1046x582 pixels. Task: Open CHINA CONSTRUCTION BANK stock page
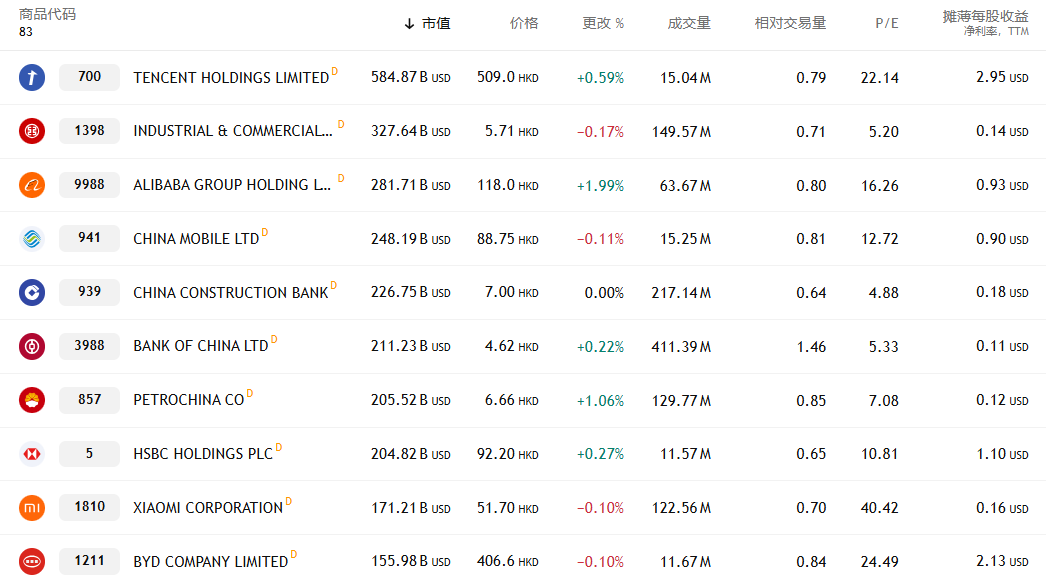point(231,293)
